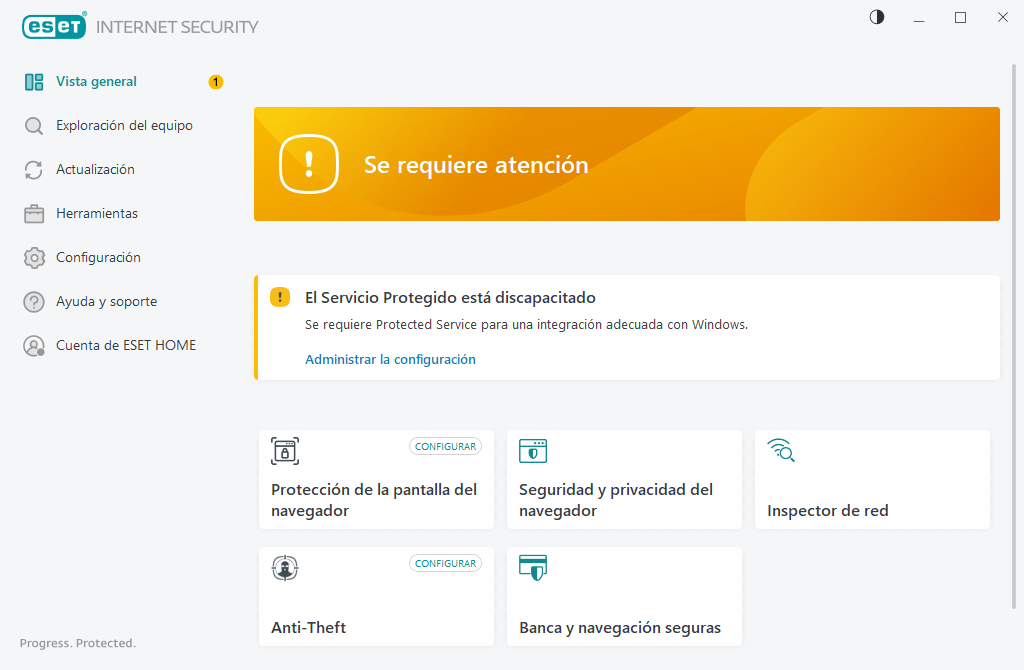Click the browser privacy shield window icon

pyautogui.click(x=533, y=451)
